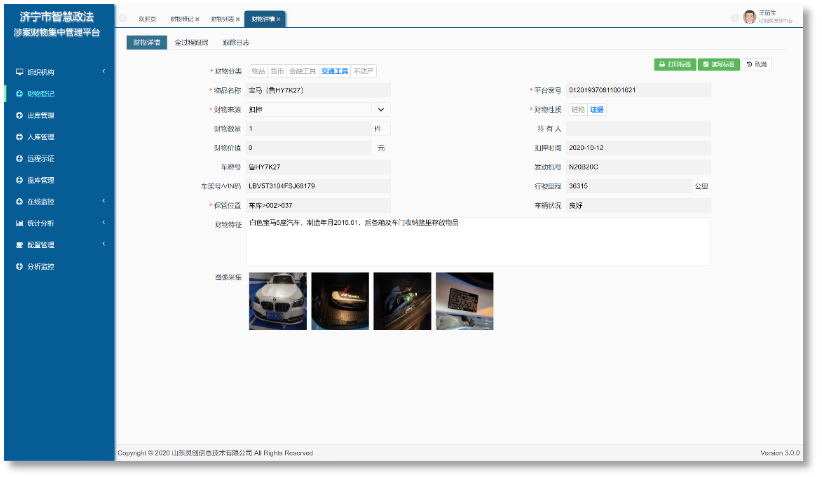
Task: Choose 证据 for property nature
Action: click(x=597, y=109)
